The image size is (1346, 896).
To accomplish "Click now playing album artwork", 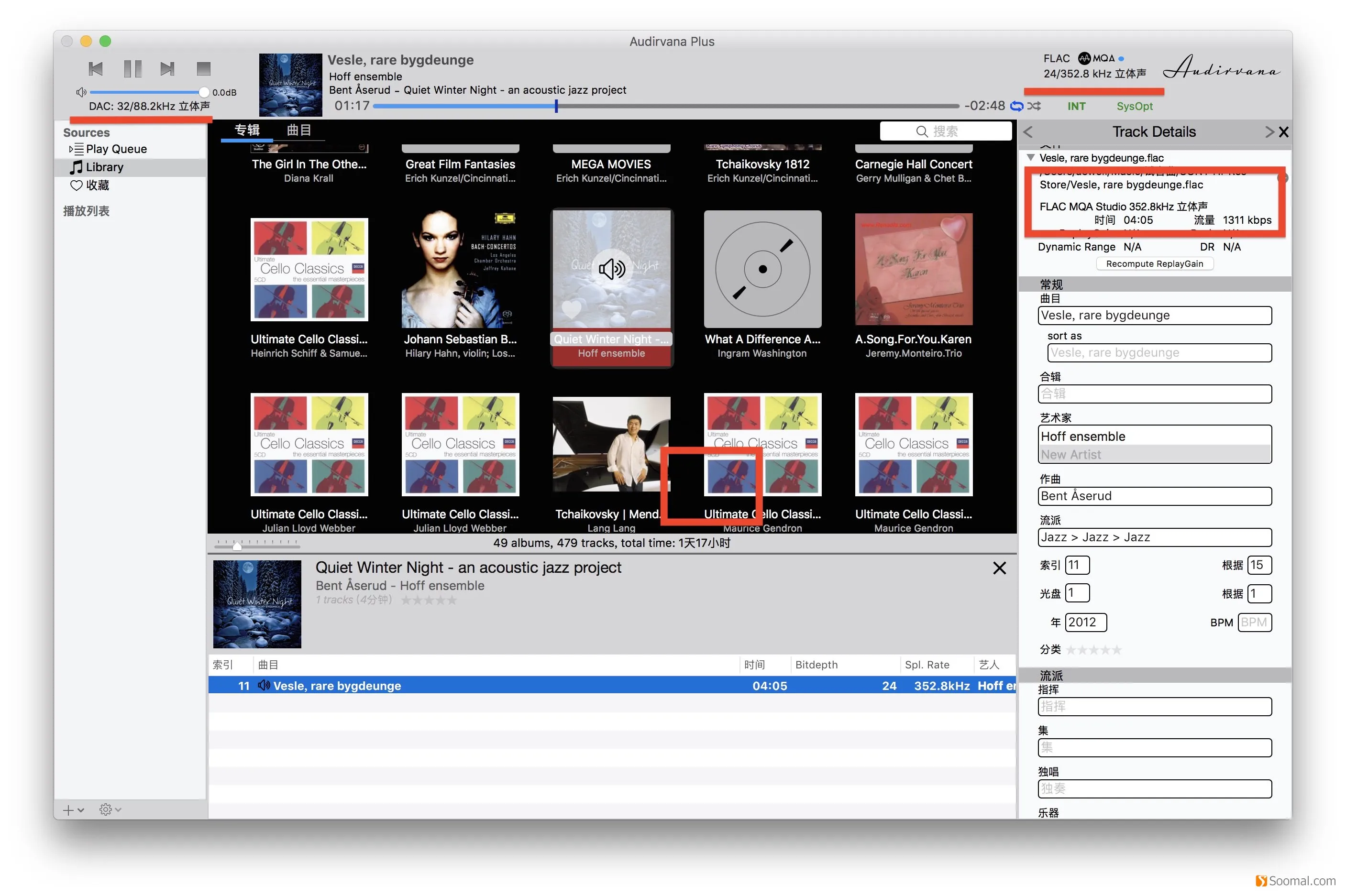I will (x=290, y=85).
